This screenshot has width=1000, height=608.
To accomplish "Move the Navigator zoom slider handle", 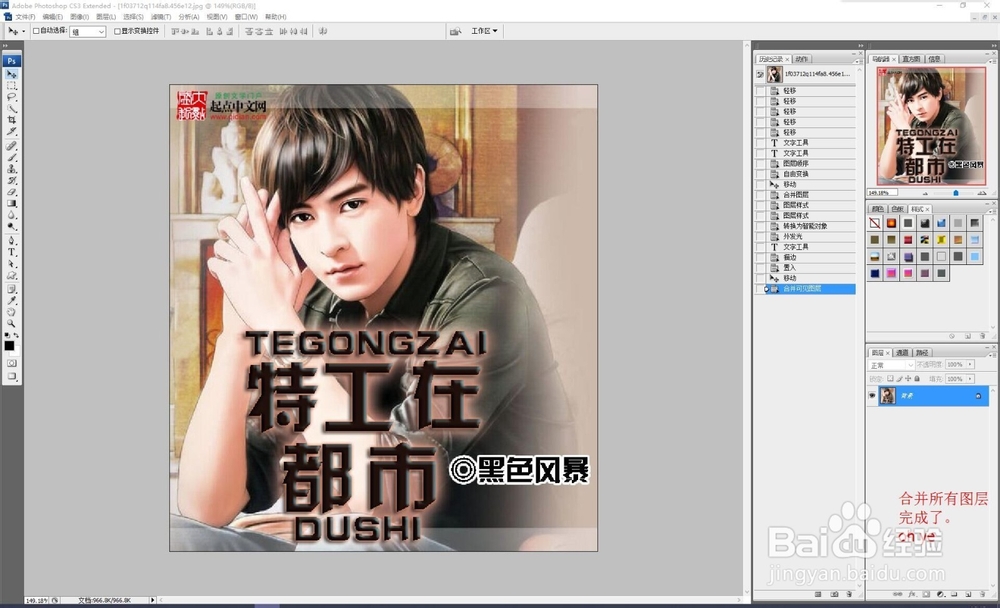I will [955, 193].
